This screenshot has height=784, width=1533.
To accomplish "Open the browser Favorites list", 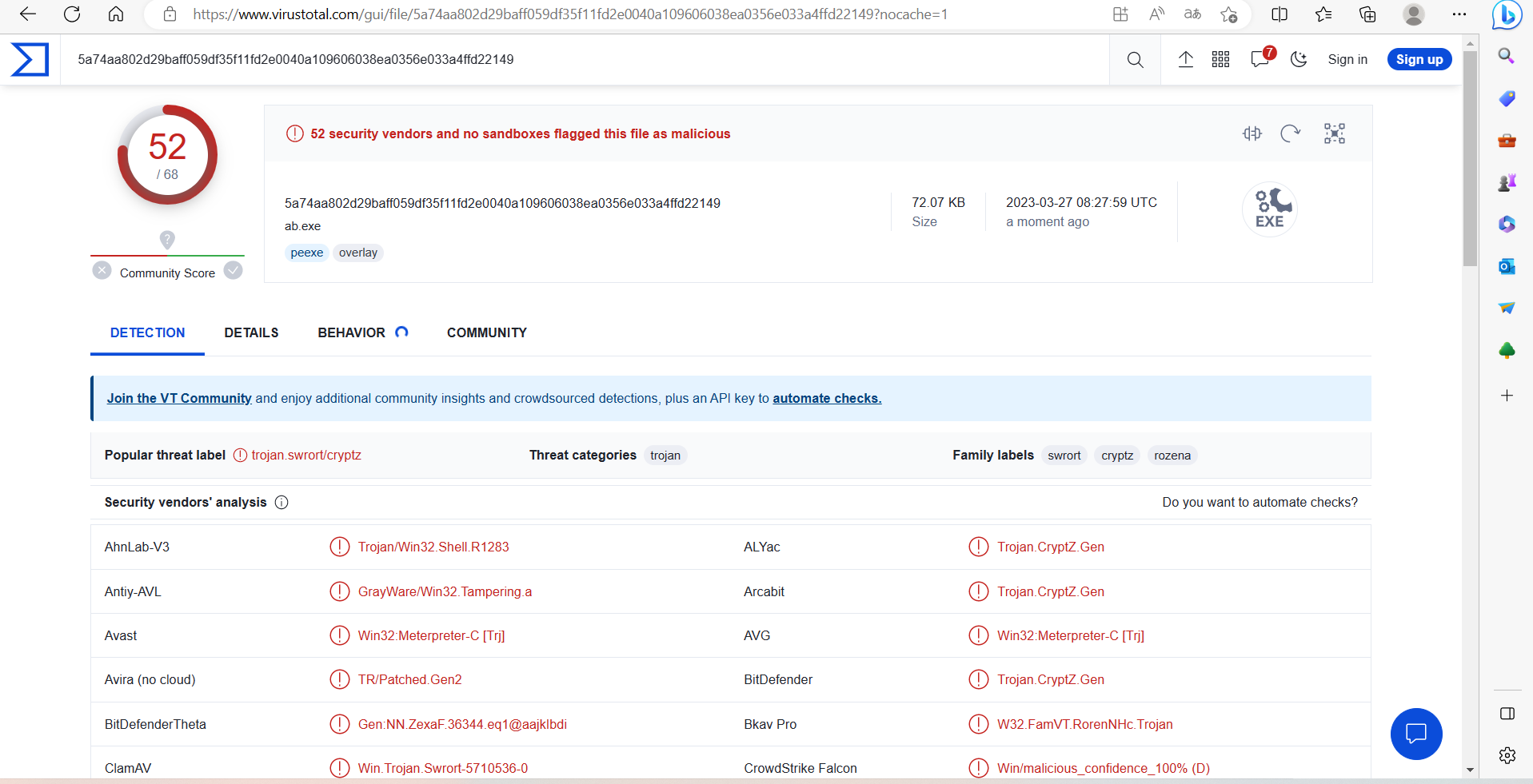I will tap(1323, 14).
